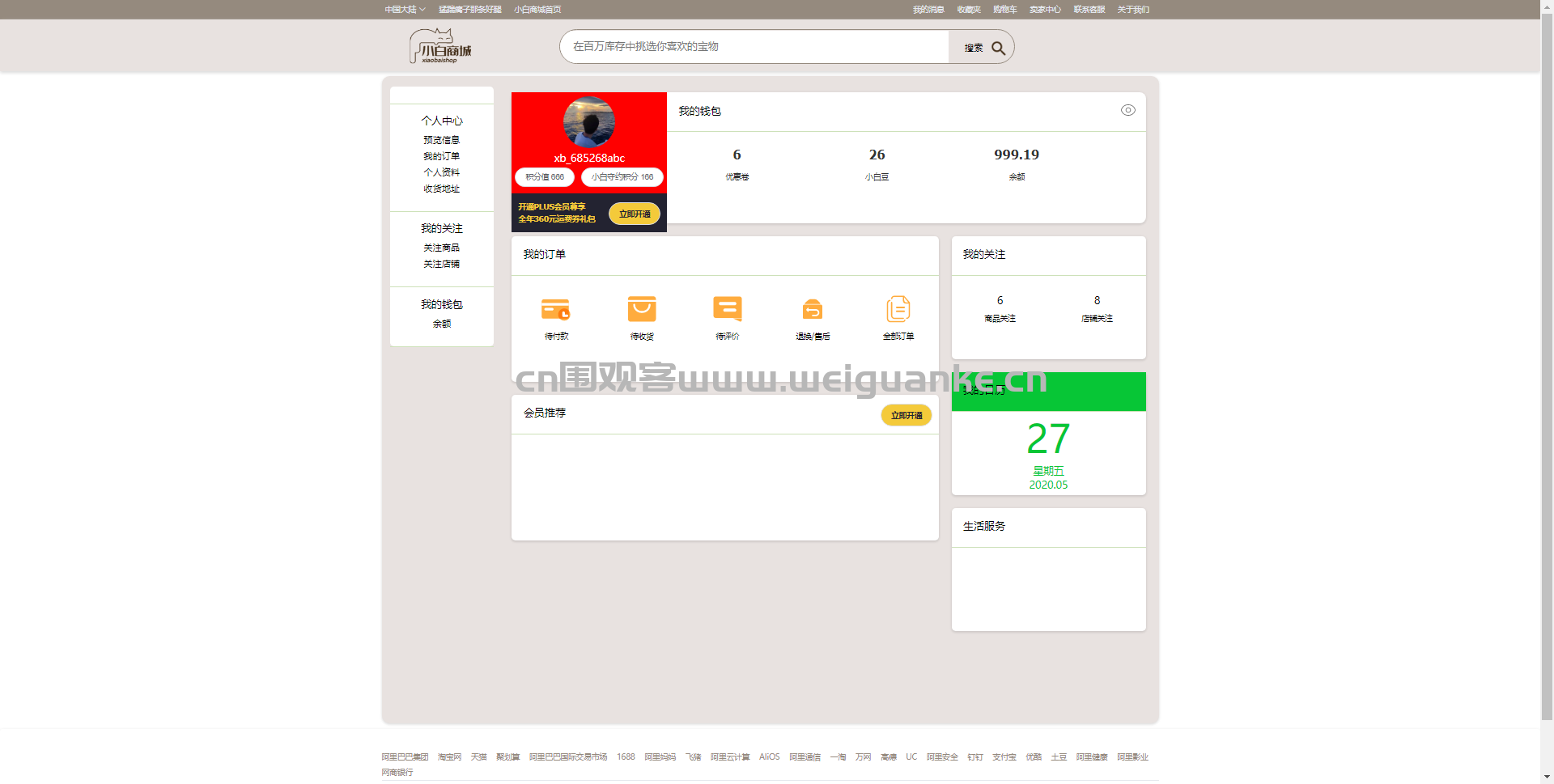
Task: Open the 淘宝网 footer link
Action: pyautogui.click(x=450, y=757)
